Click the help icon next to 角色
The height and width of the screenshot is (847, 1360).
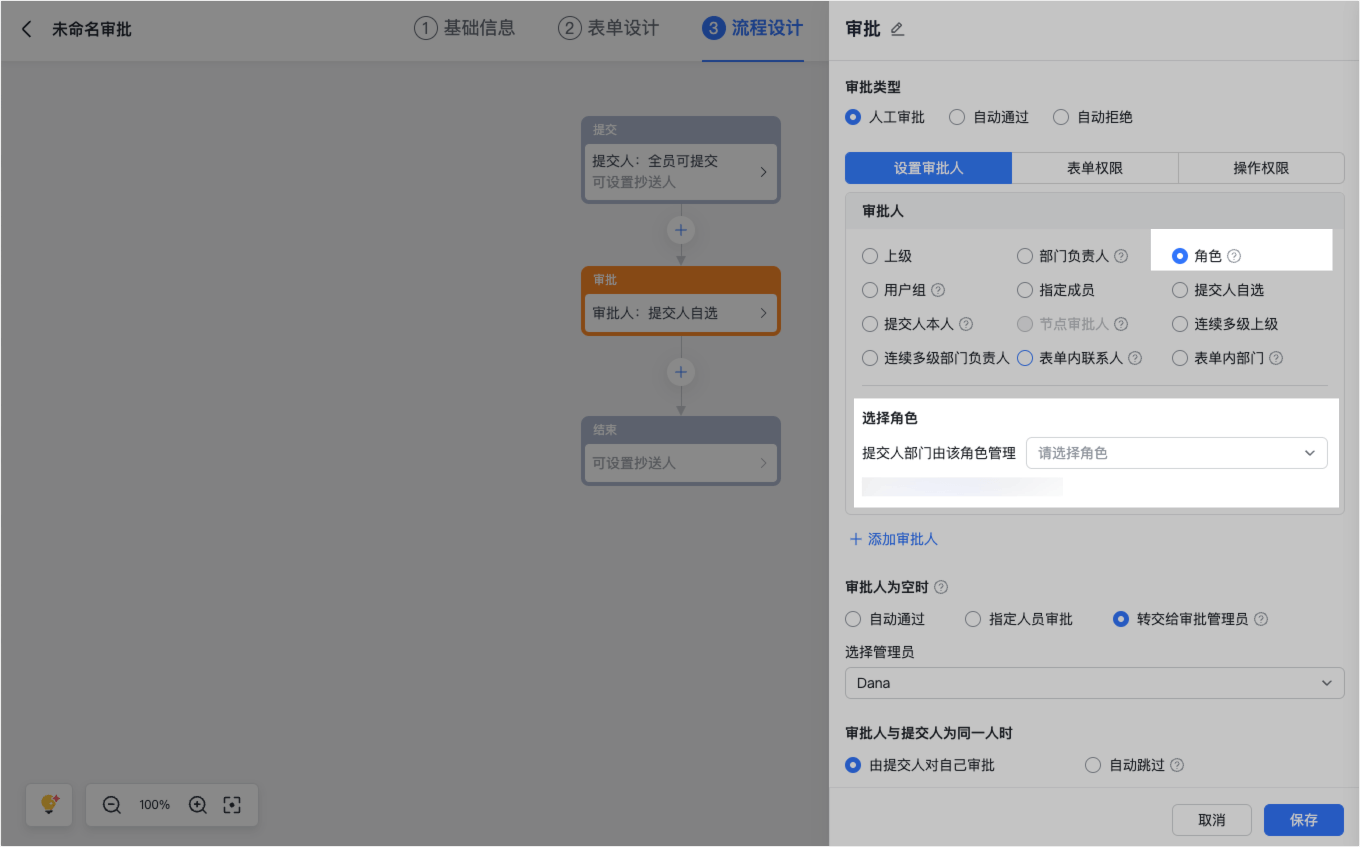[x=1234, y=256]
